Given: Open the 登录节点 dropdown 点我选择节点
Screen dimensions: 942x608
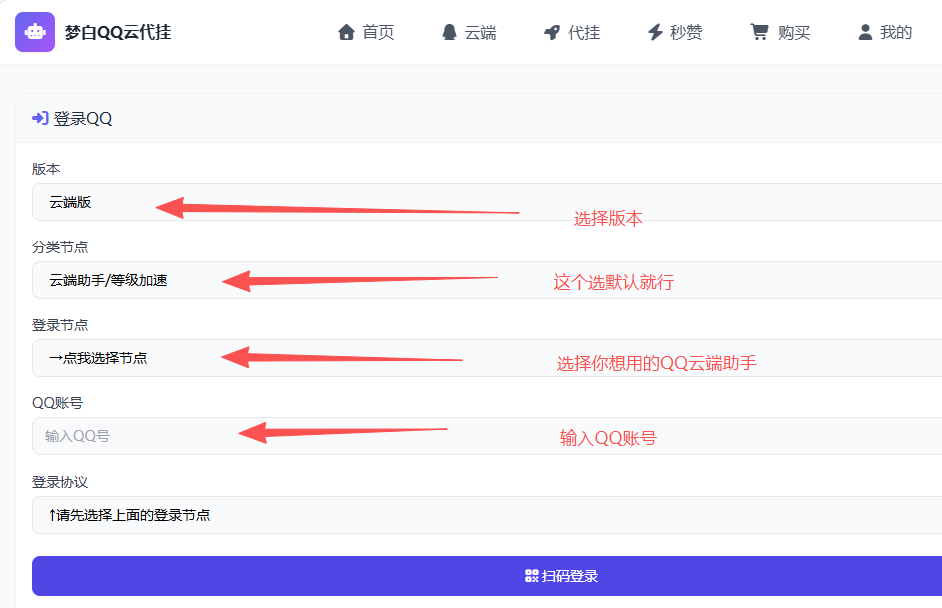Looking at the screenshot, I should tap(487, 358).
